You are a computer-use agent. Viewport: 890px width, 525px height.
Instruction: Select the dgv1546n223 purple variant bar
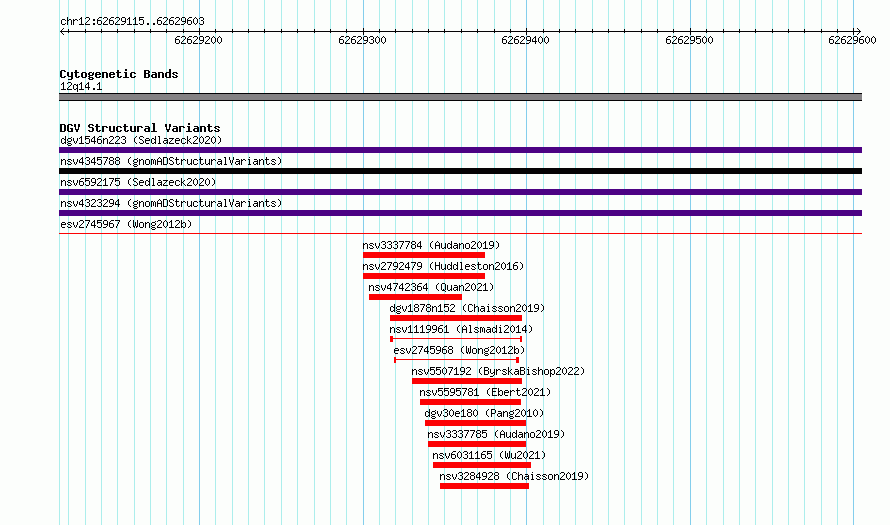(460, 150)
